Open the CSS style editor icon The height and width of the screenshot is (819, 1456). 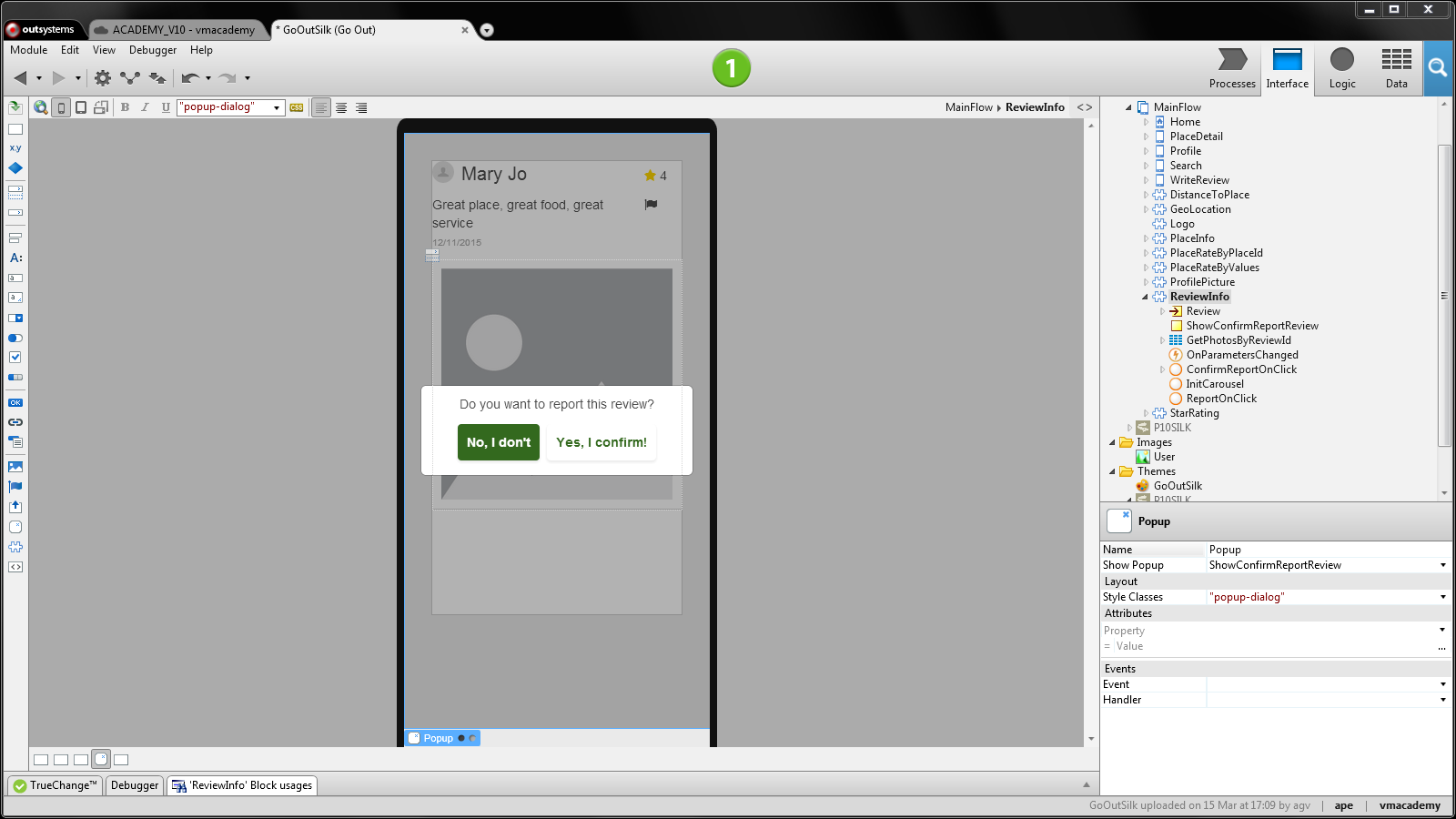point(296,106)
